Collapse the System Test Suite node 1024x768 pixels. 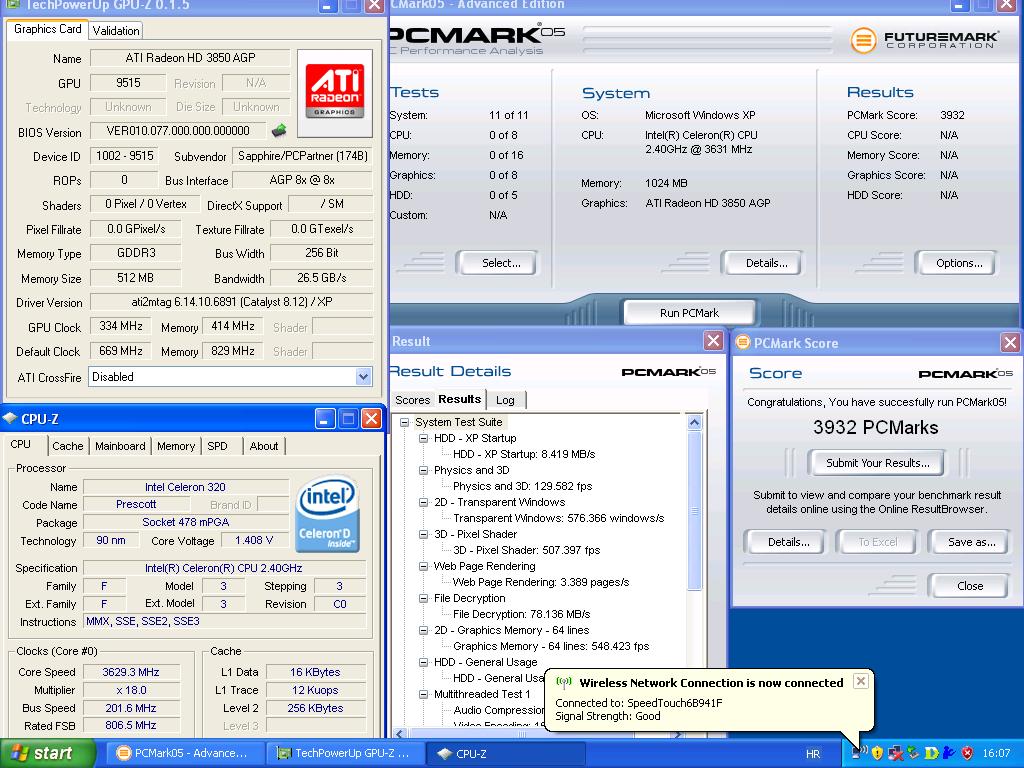tap(405, 423)
